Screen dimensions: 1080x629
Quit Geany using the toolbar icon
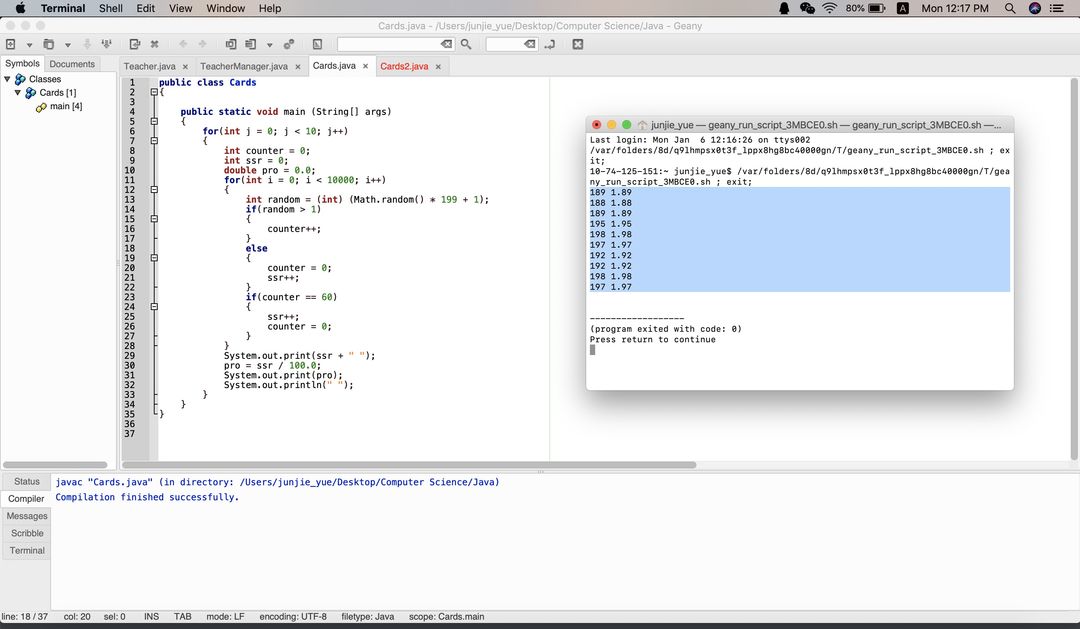pos(578,44)
